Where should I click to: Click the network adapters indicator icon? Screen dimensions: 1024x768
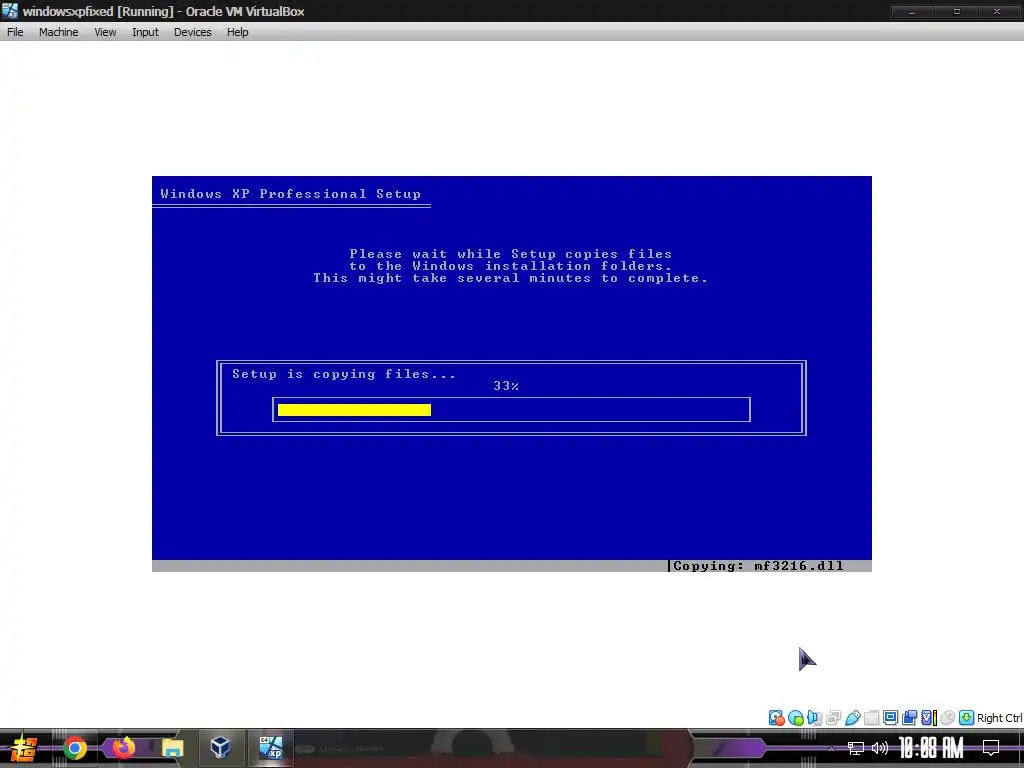pyautogui.click(x=833, y=718)
